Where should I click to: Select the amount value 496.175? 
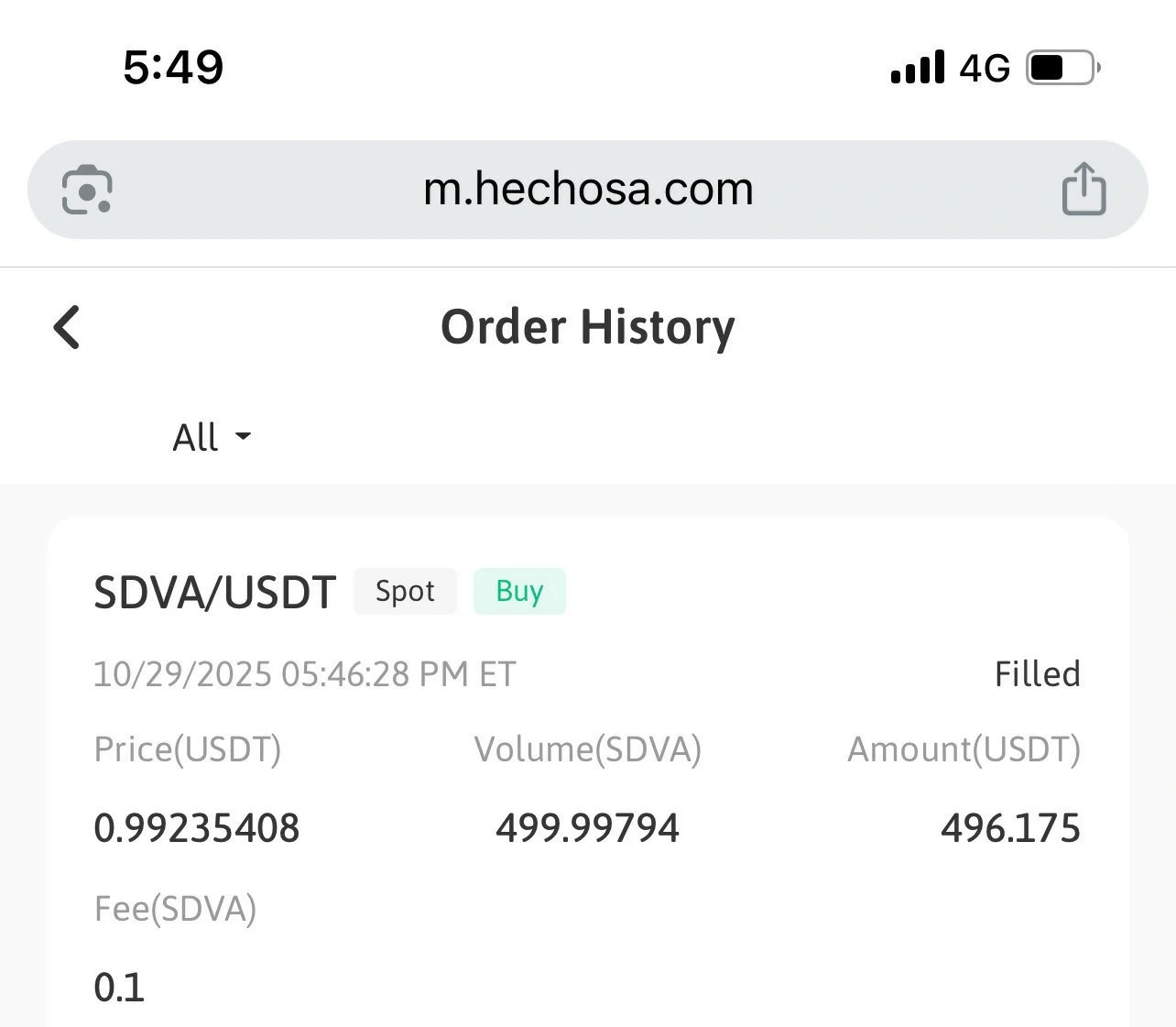(1010, 828)
